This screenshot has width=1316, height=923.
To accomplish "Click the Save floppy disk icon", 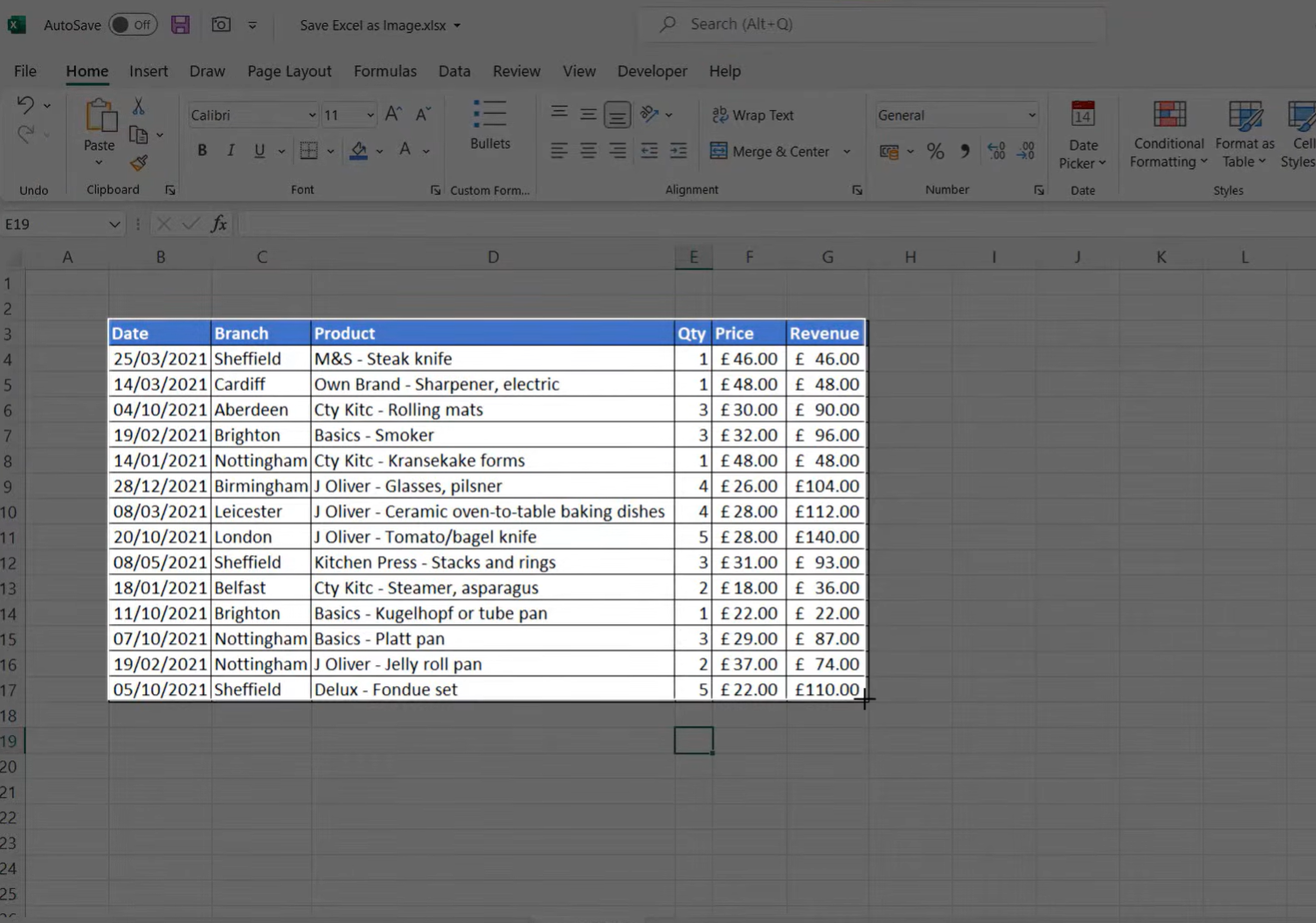I will (180, 24).
